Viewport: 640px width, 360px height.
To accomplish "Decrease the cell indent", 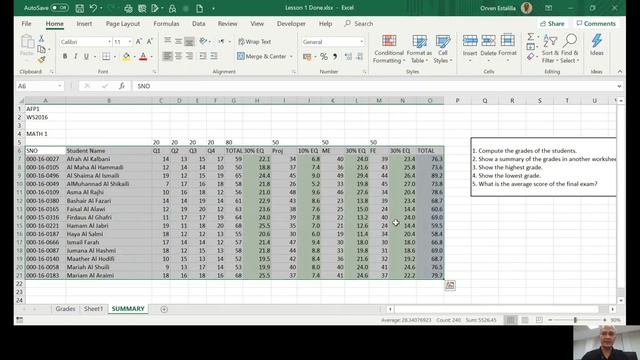I will click(203, 56).
